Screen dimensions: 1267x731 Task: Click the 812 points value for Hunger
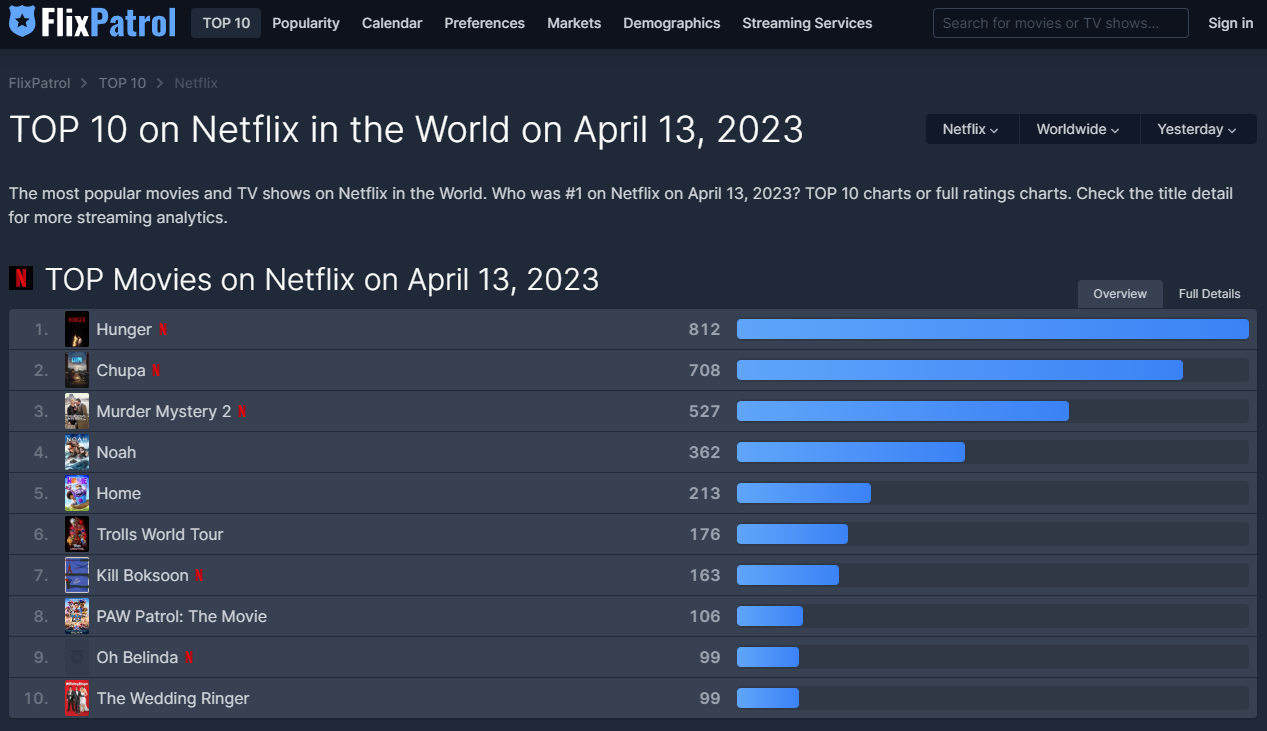click(x=704, y=329)
